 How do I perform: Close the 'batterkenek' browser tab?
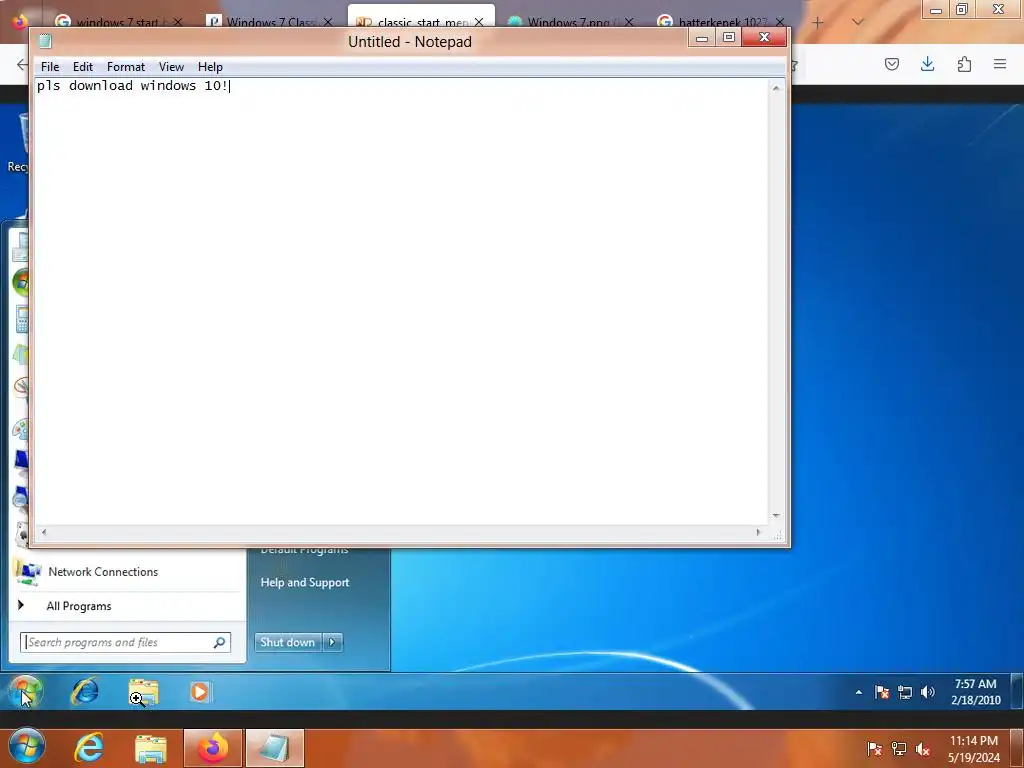coord(779,22)
